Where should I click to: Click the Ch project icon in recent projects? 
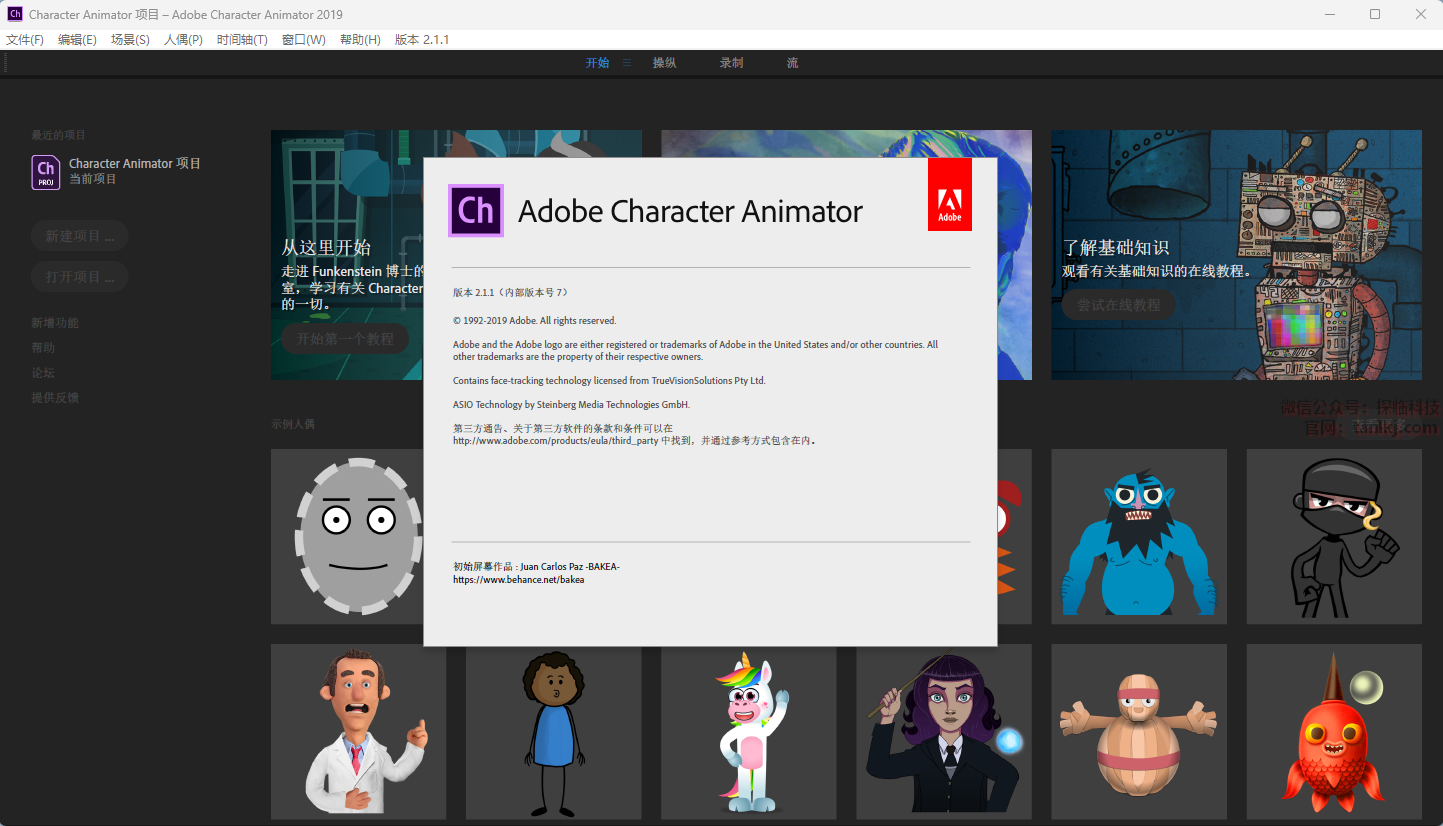point(46,172)
